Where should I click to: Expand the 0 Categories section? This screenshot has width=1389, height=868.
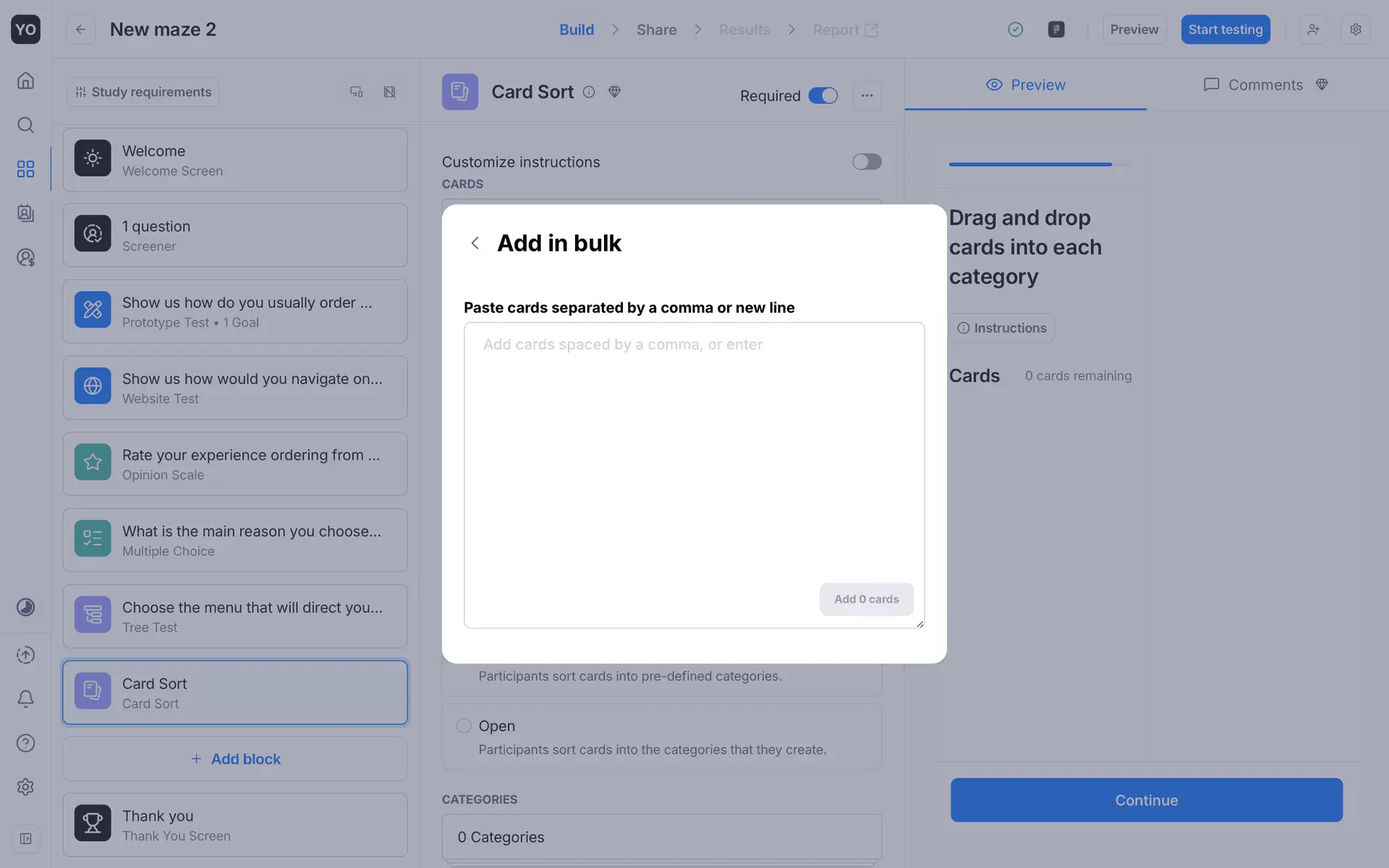coord(661,837)
